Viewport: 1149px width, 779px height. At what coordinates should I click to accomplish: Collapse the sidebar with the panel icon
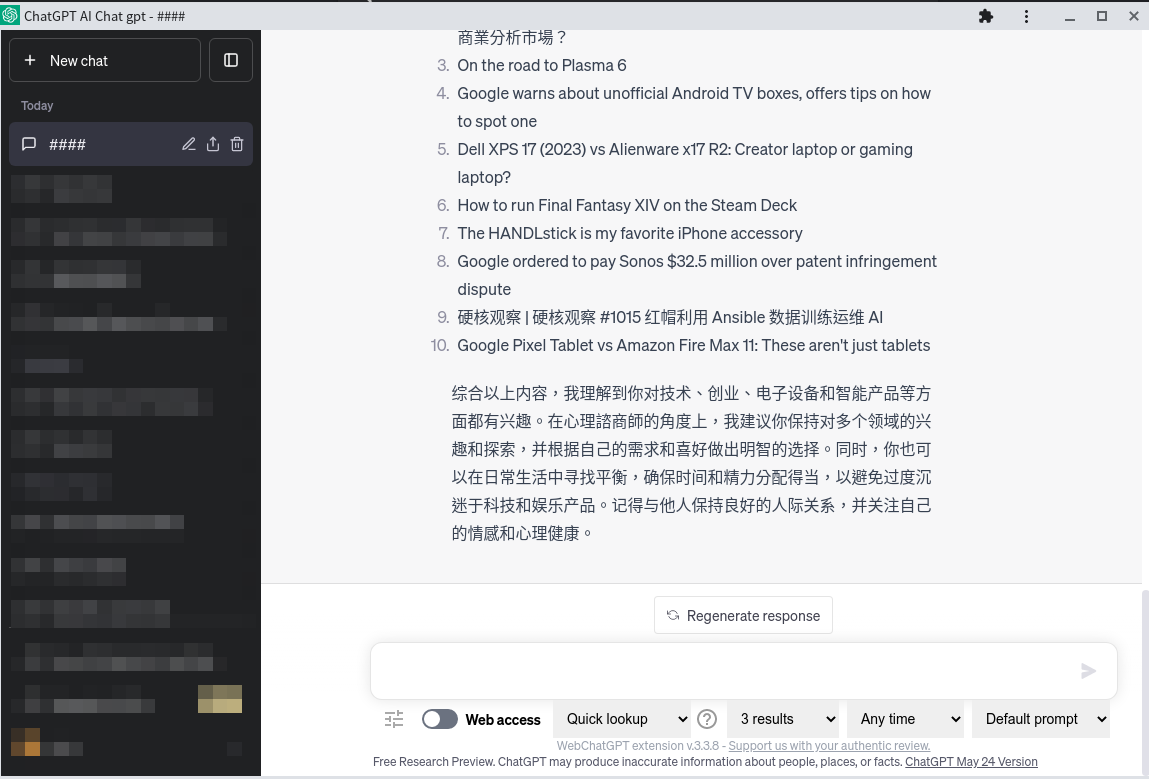[x=231, y=60]
